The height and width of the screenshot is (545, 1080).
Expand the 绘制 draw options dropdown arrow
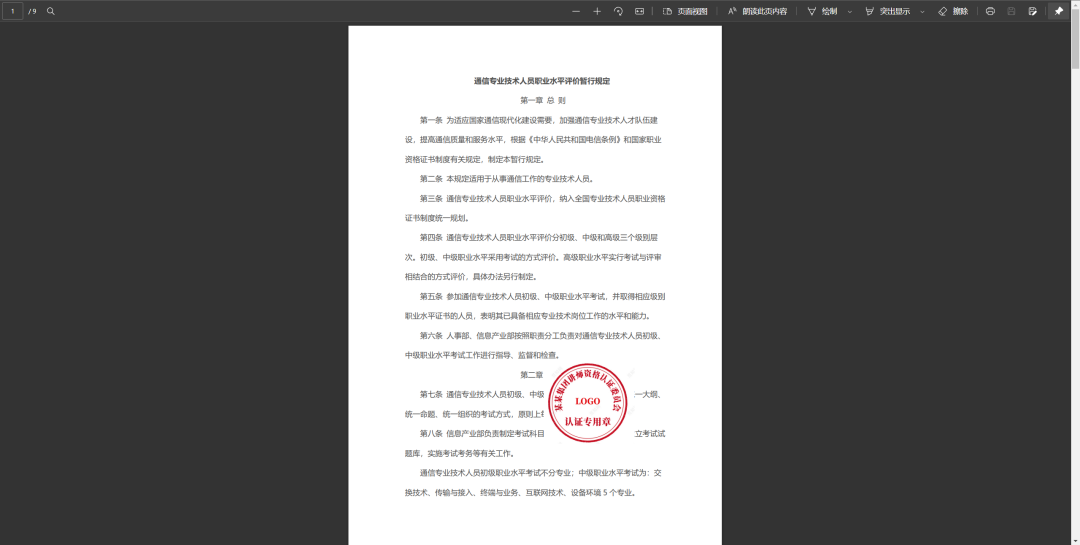849,12
